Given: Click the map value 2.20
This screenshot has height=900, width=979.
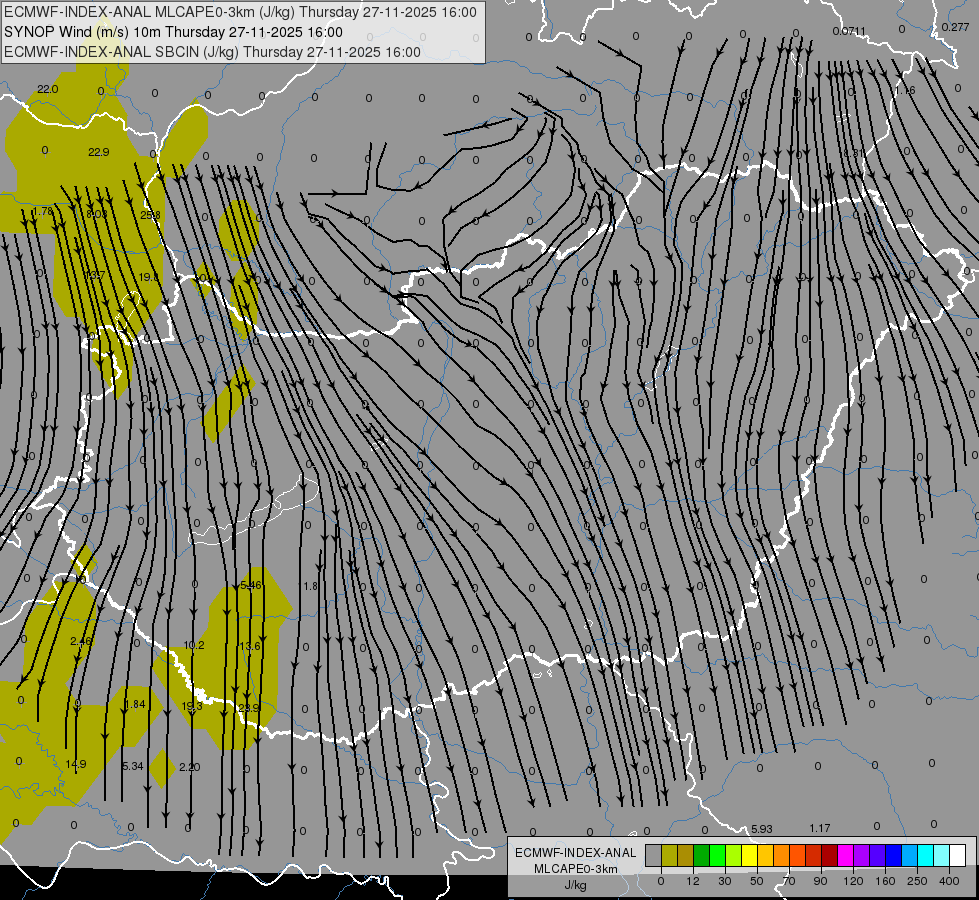Looking at the screenshot, I should 189,767.
